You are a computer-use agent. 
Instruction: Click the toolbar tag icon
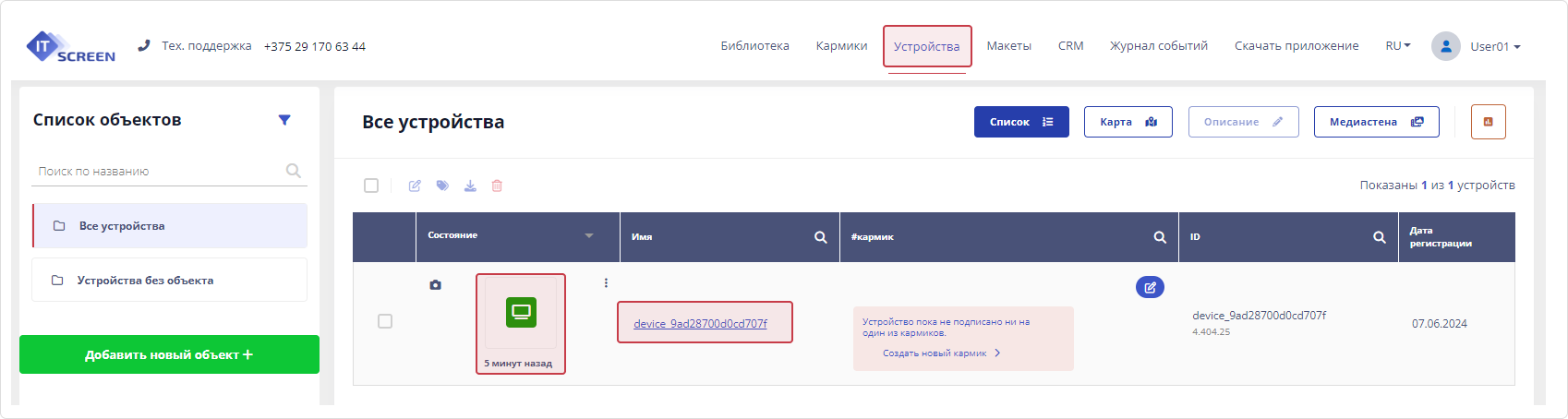[442, 186]
